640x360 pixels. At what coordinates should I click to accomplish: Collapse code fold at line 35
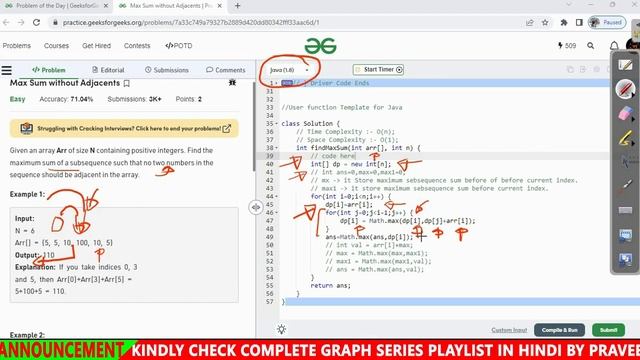276,124
